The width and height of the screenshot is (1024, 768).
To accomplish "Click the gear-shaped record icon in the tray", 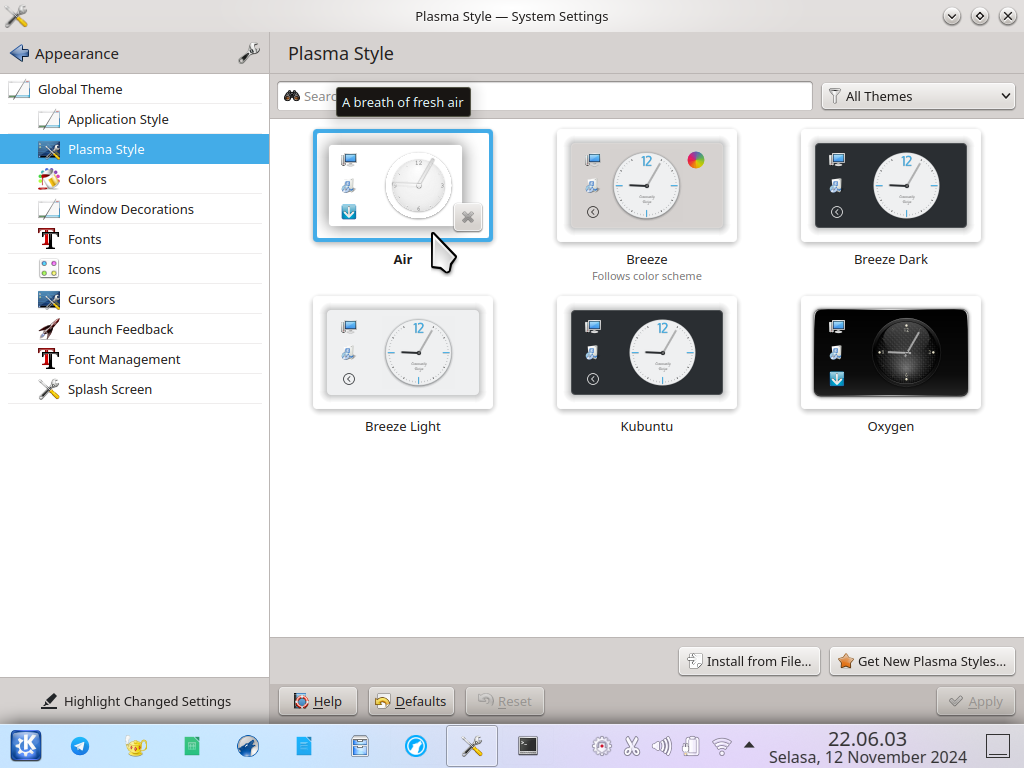I will (601, 746).
